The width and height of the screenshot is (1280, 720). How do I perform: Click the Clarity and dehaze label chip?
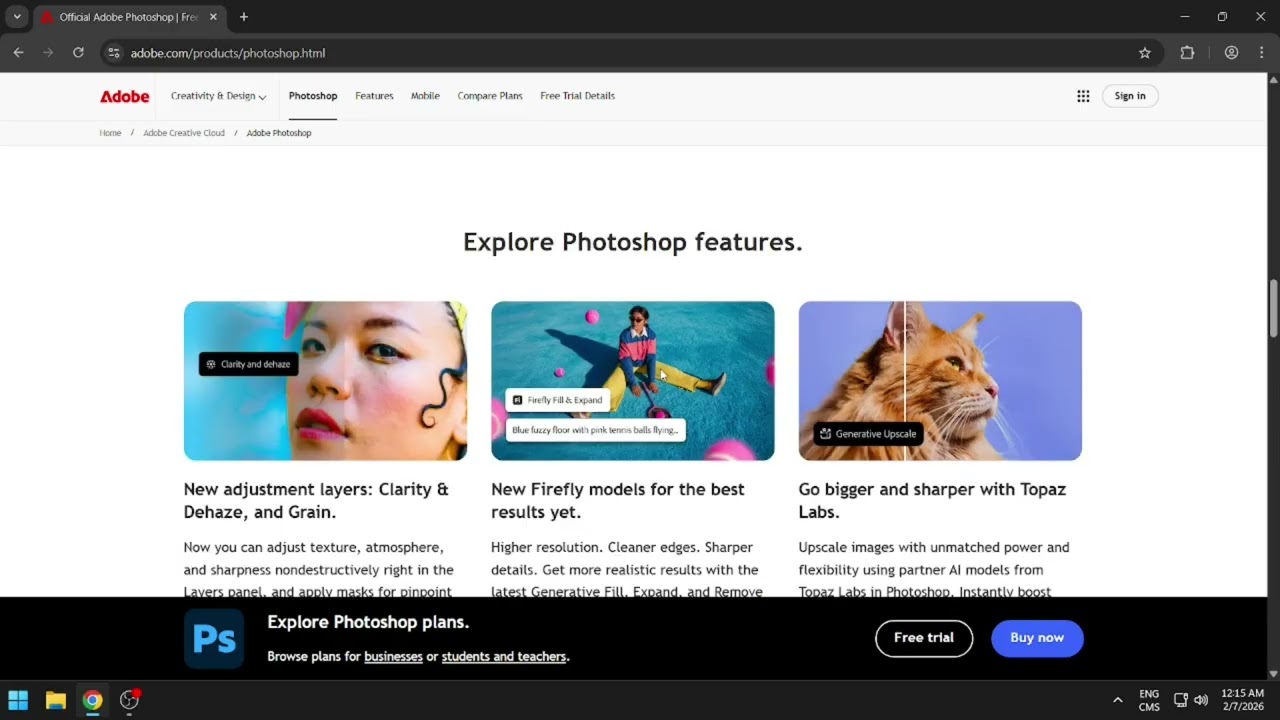point(248,364)
